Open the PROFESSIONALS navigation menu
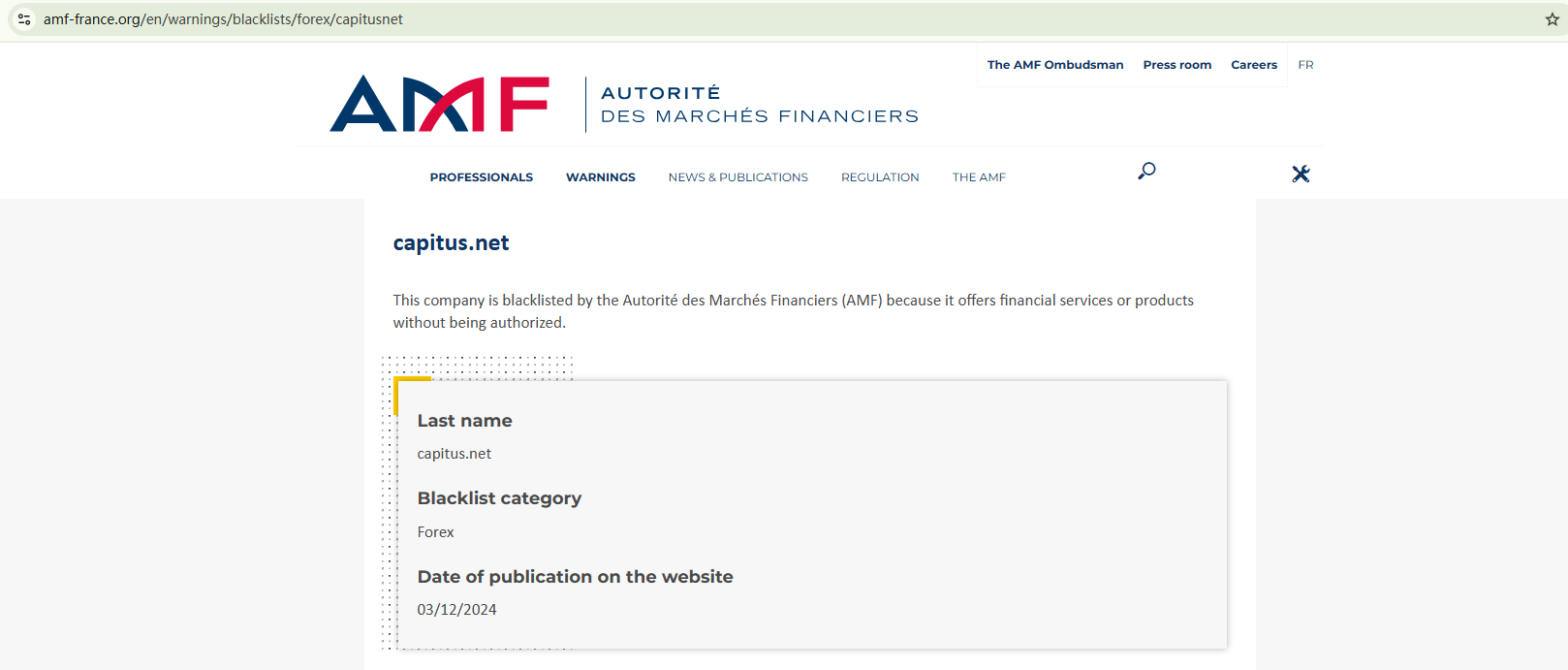The height and width of the screenshot is (670, 1568). coord(481,176)
